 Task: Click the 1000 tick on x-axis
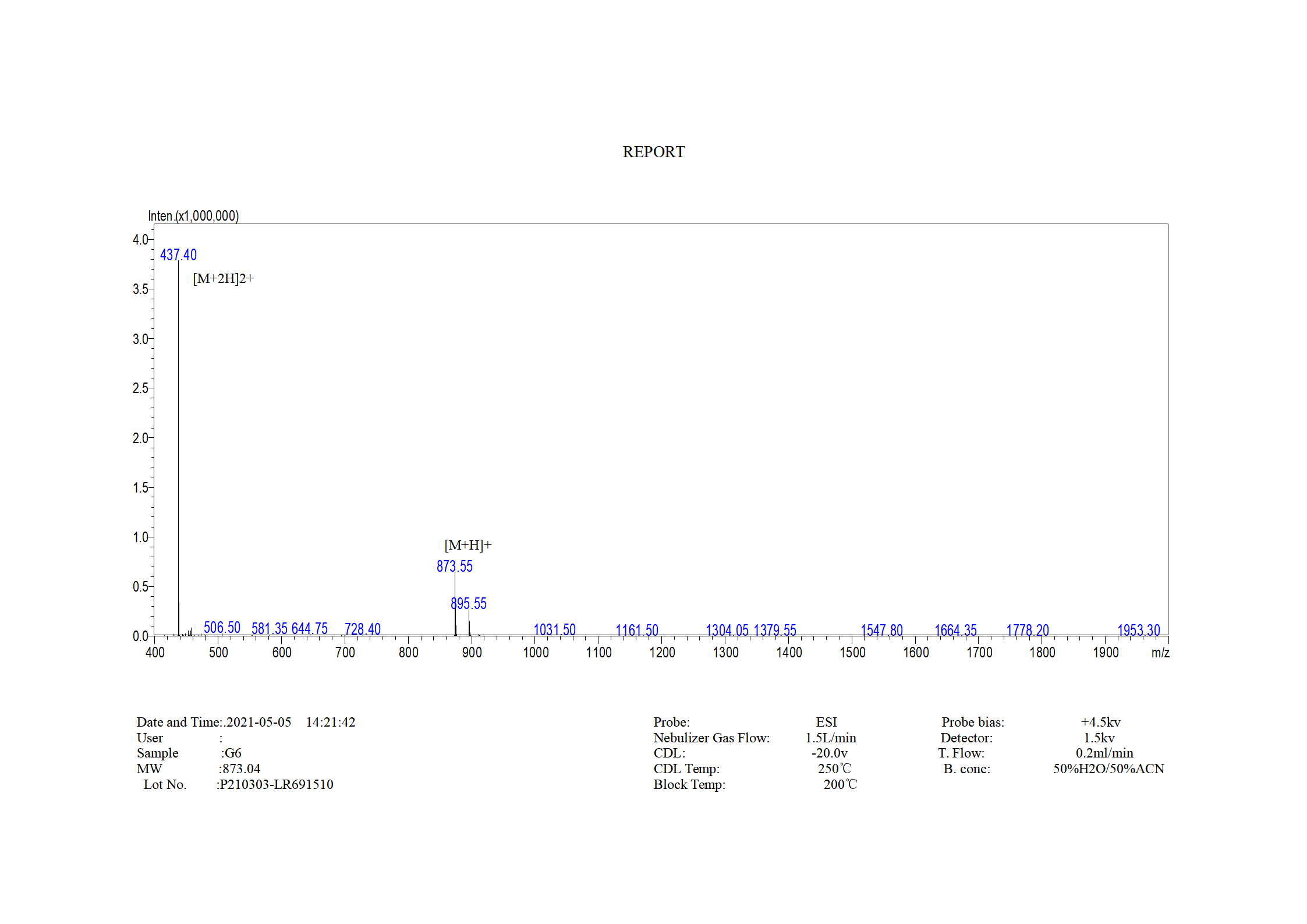pos(536,653)
